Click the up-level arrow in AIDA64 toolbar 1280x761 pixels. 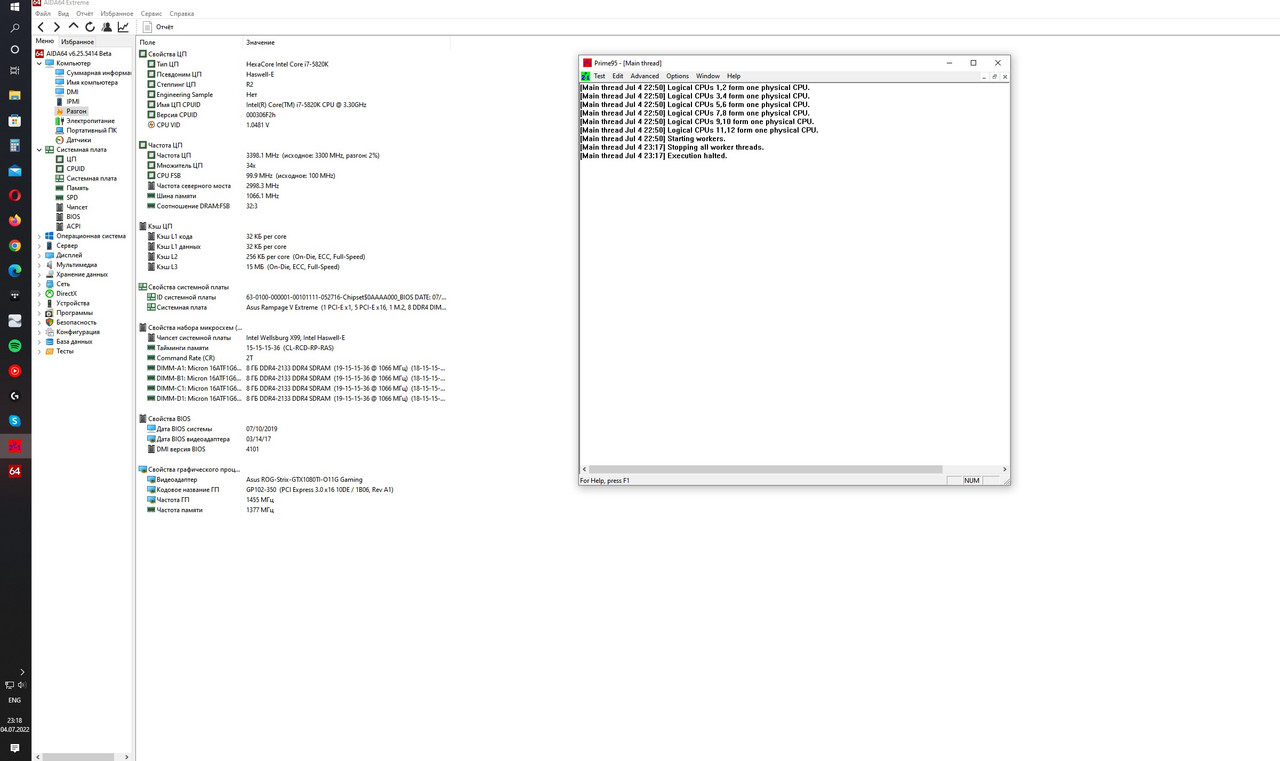73,27
